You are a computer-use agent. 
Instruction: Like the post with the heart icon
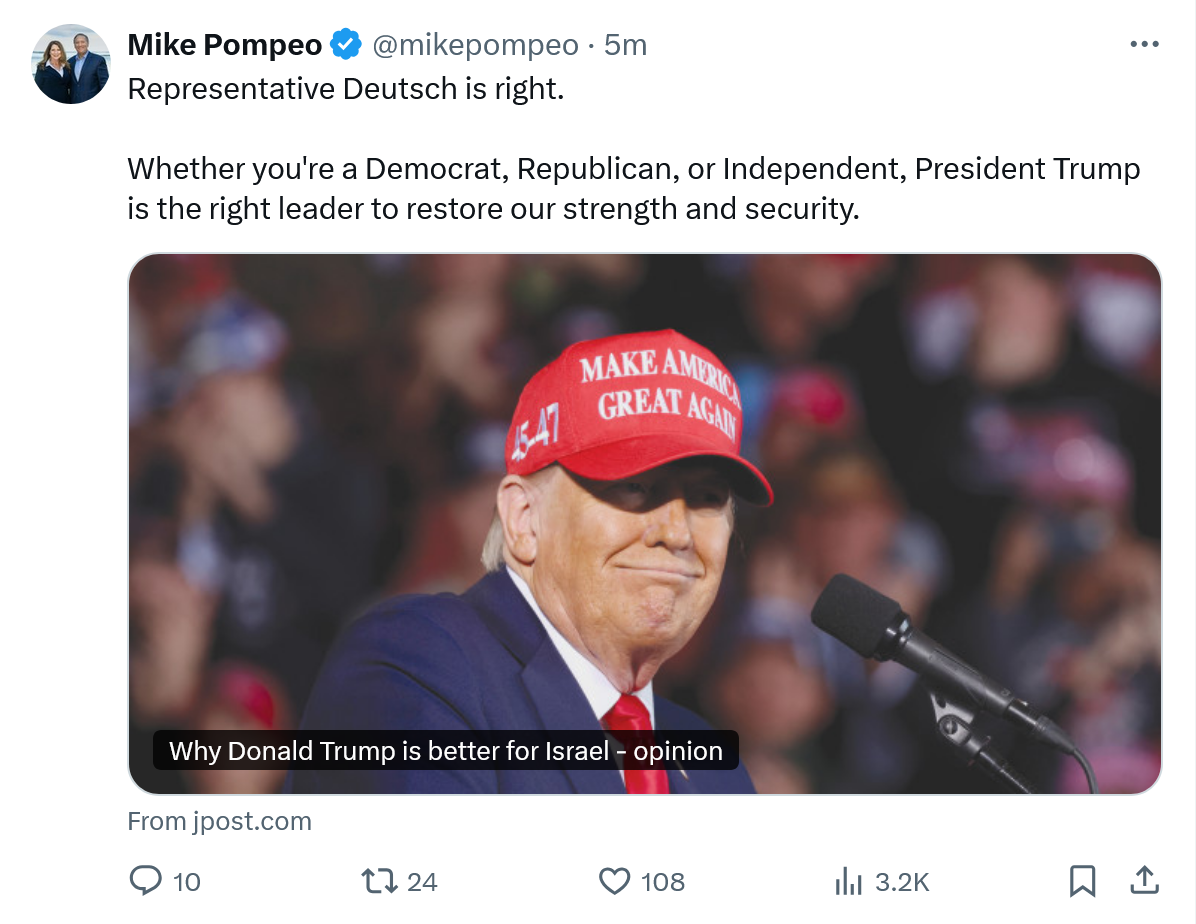coord(613,880)
